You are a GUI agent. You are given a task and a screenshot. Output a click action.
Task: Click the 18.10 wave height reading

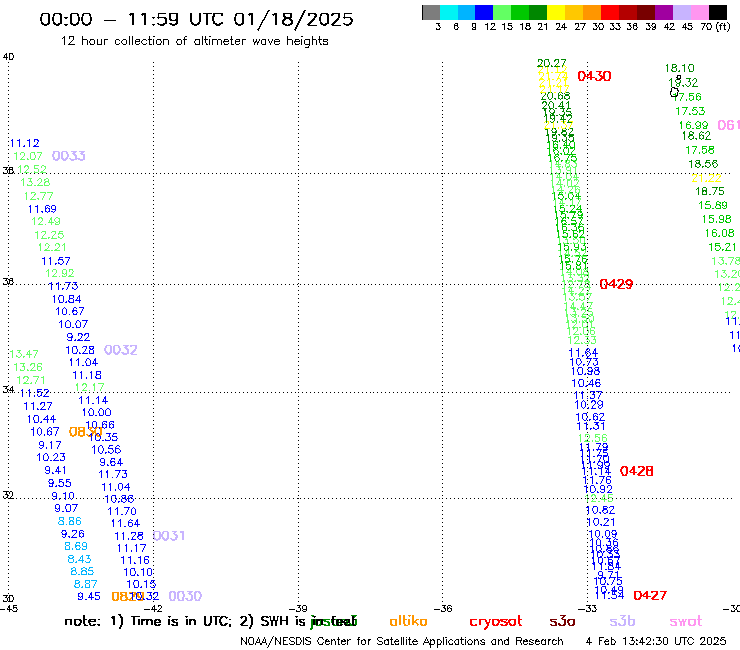tap(680, 68)
